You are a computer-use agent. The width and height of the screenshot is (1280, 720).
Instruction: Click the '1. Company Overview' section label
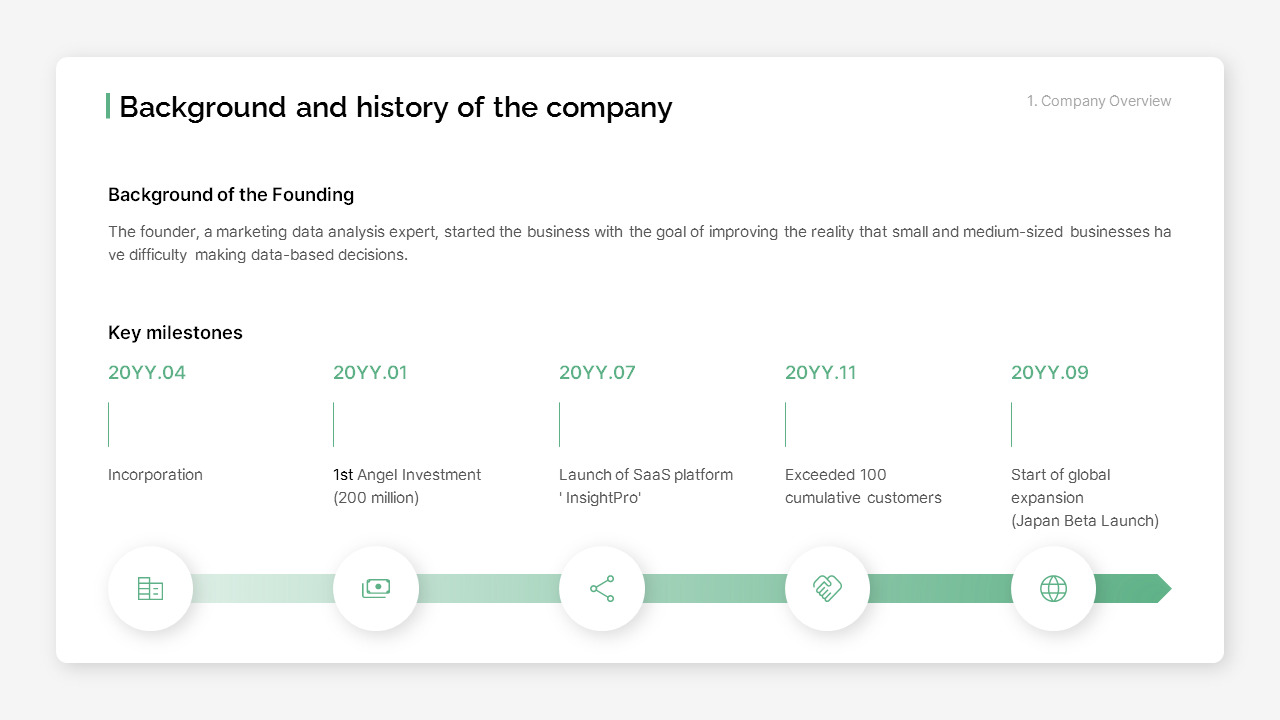(1099, 101)
